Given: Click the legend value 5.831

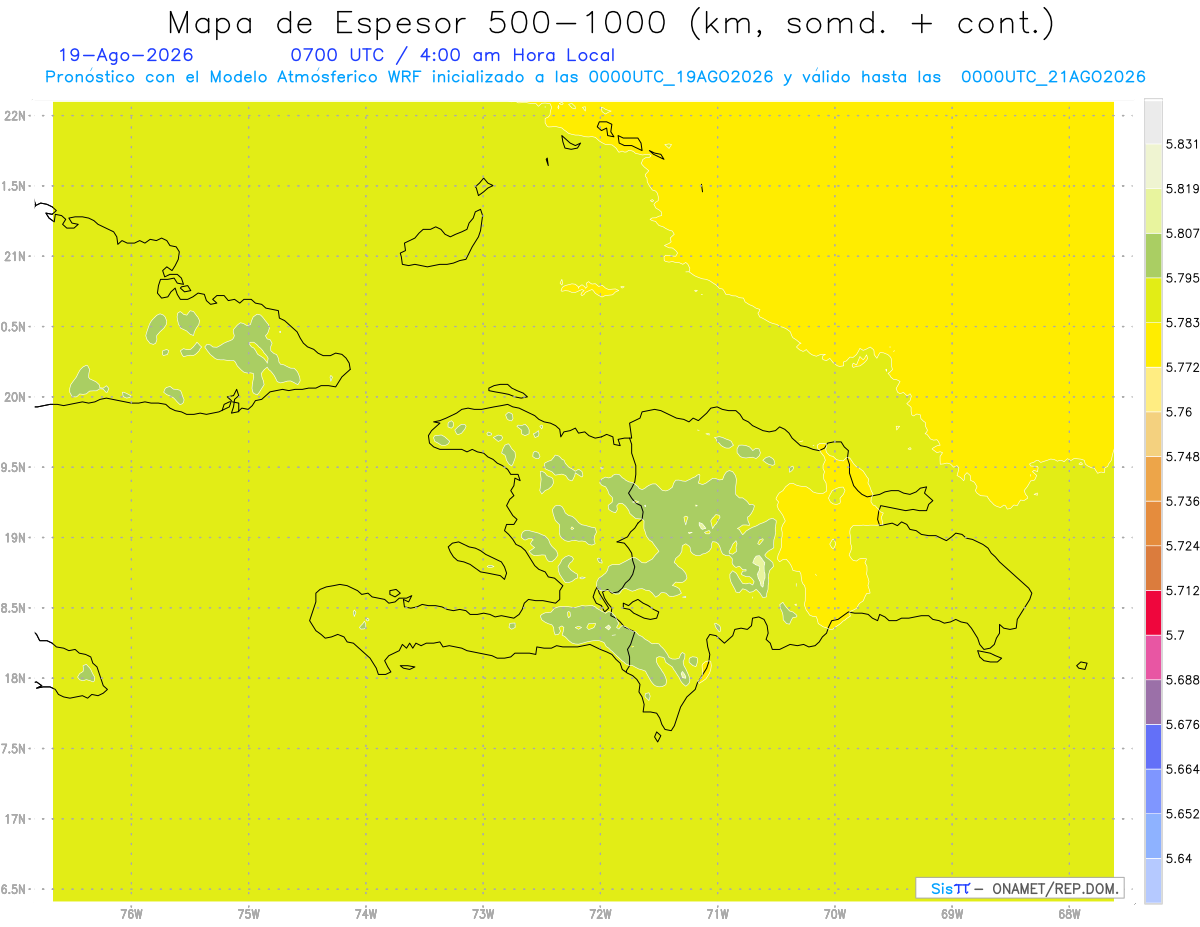Looking at the screenshot, I should [x=1183, y=144].
